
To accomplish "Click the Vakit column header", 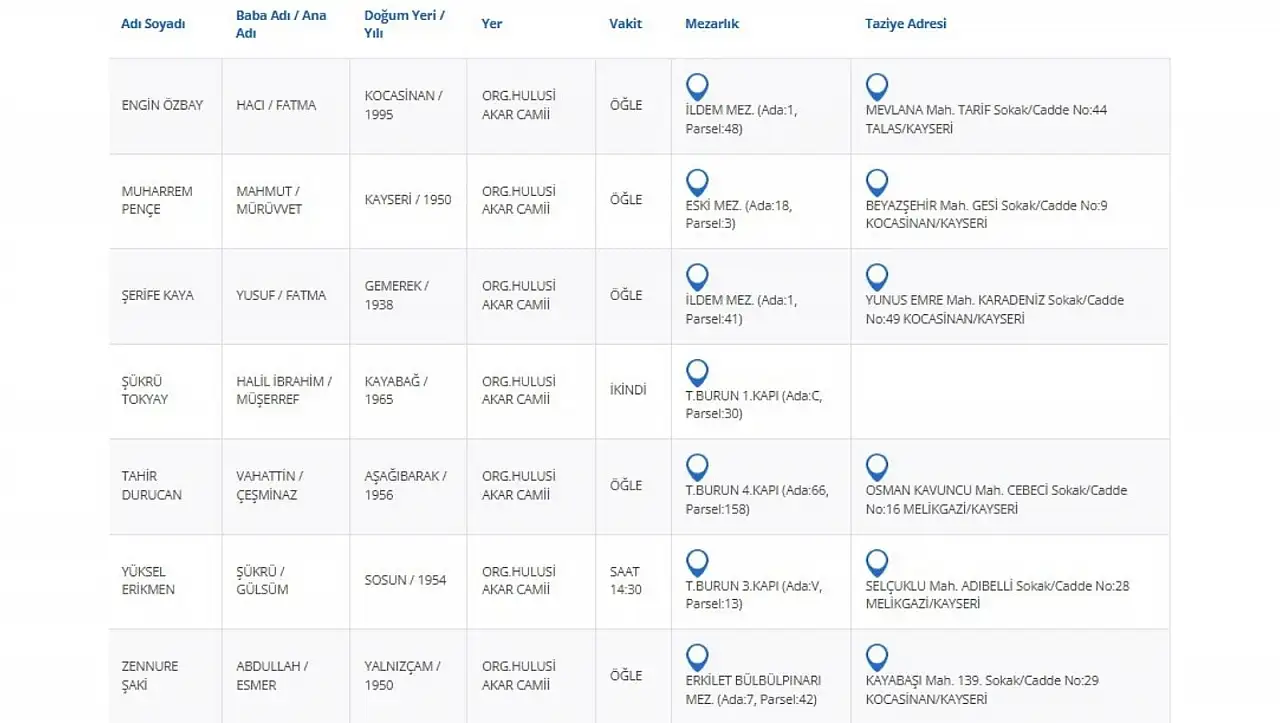I will pos(626,24).
